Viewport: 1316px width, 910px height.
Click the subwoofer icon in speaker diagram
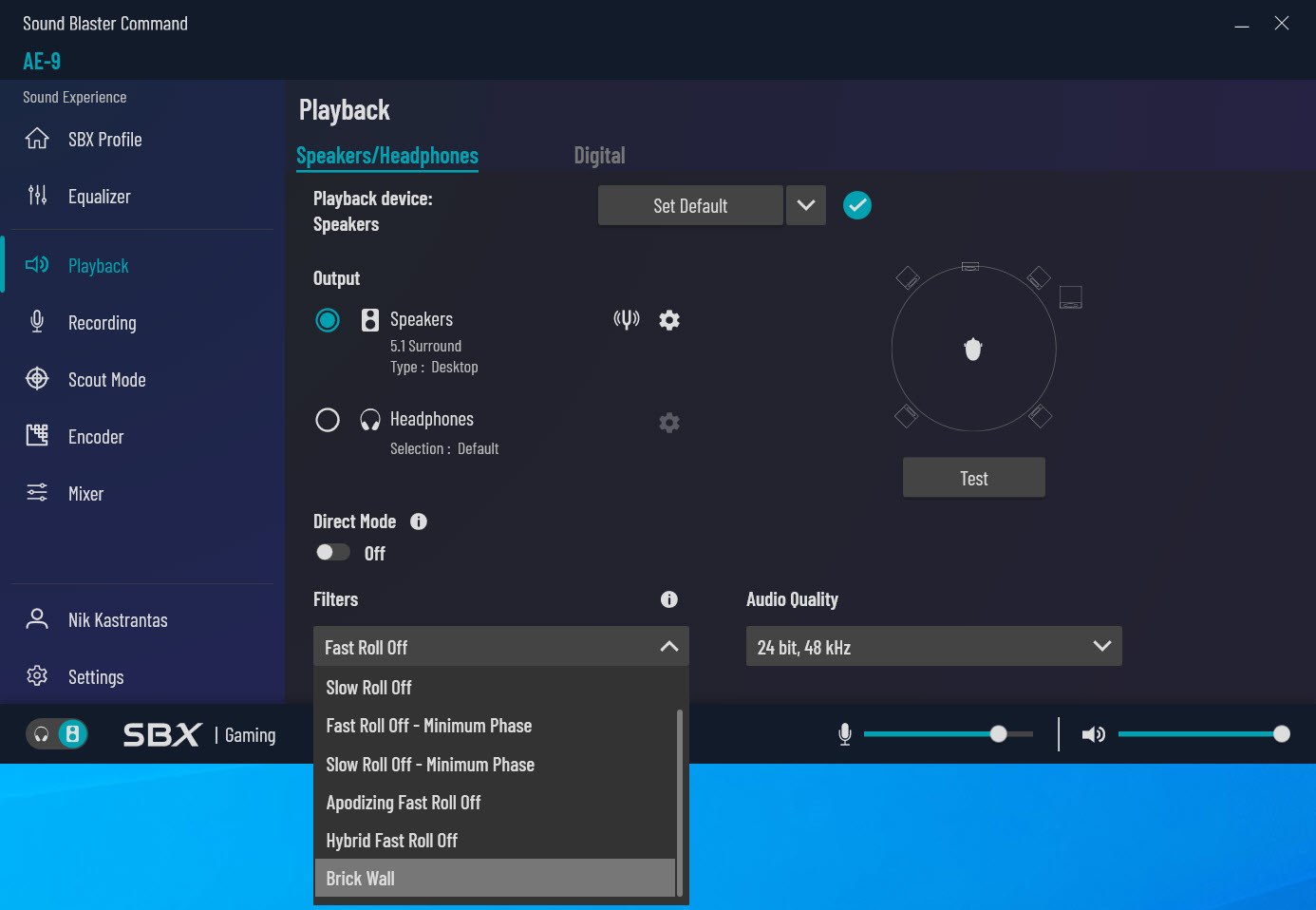point(1071,297)
